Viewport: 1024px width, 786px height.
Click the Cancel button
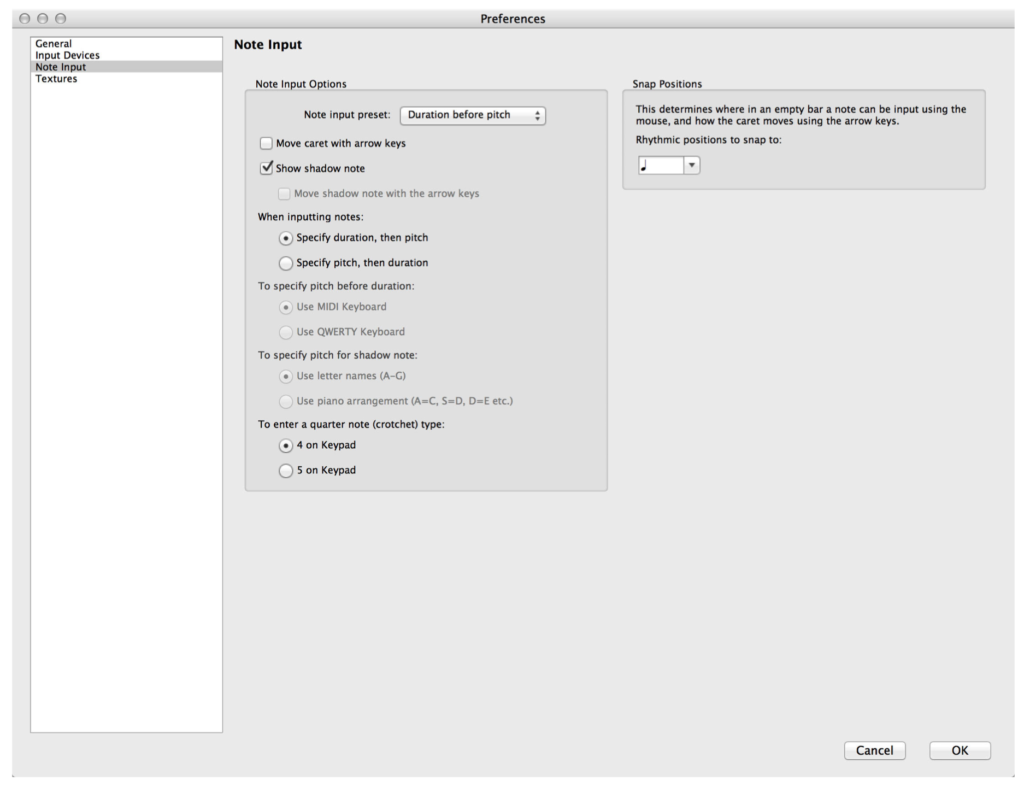coord(874,750)
